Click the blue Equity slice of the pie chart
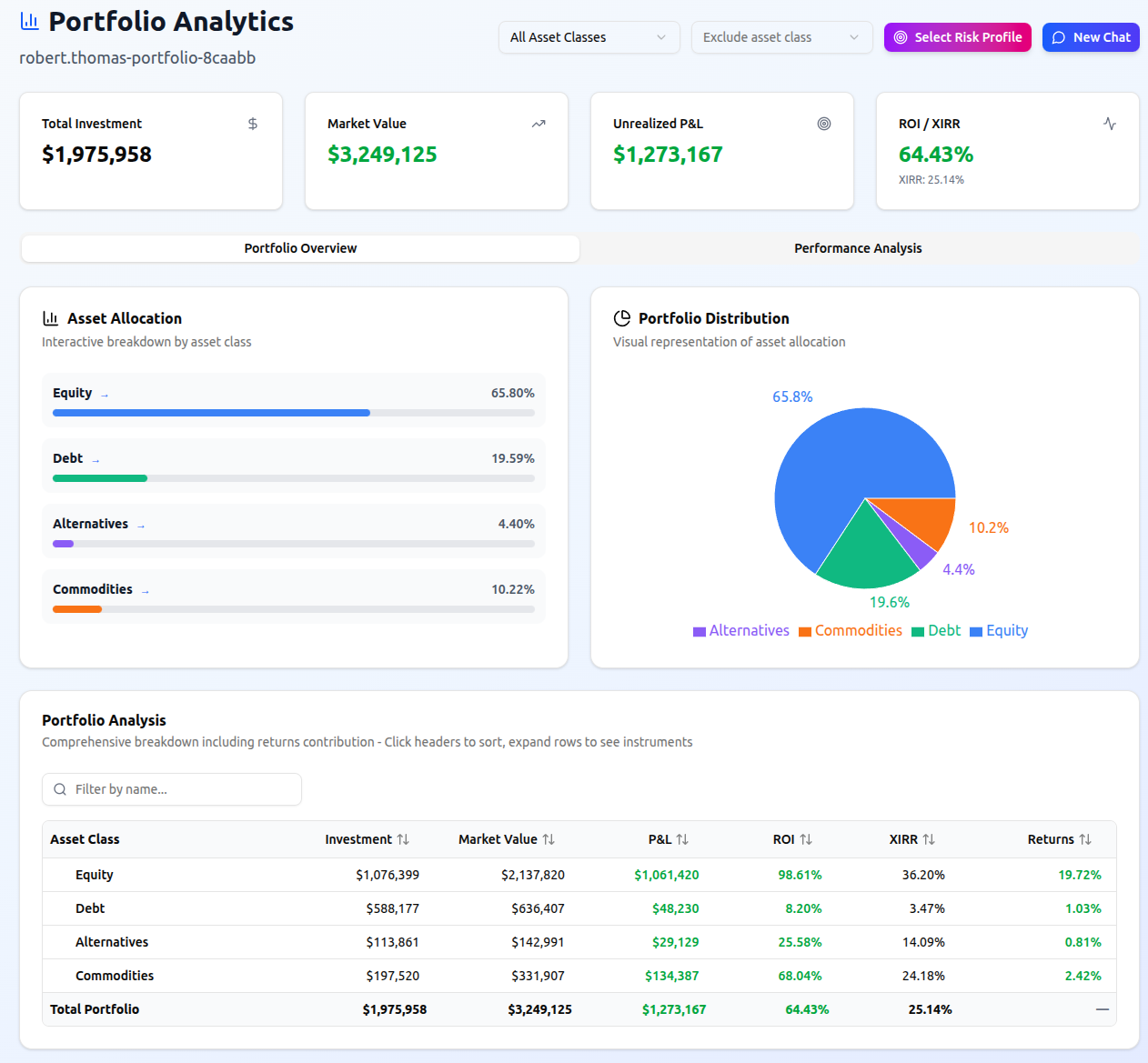 (x=837, y=464)
